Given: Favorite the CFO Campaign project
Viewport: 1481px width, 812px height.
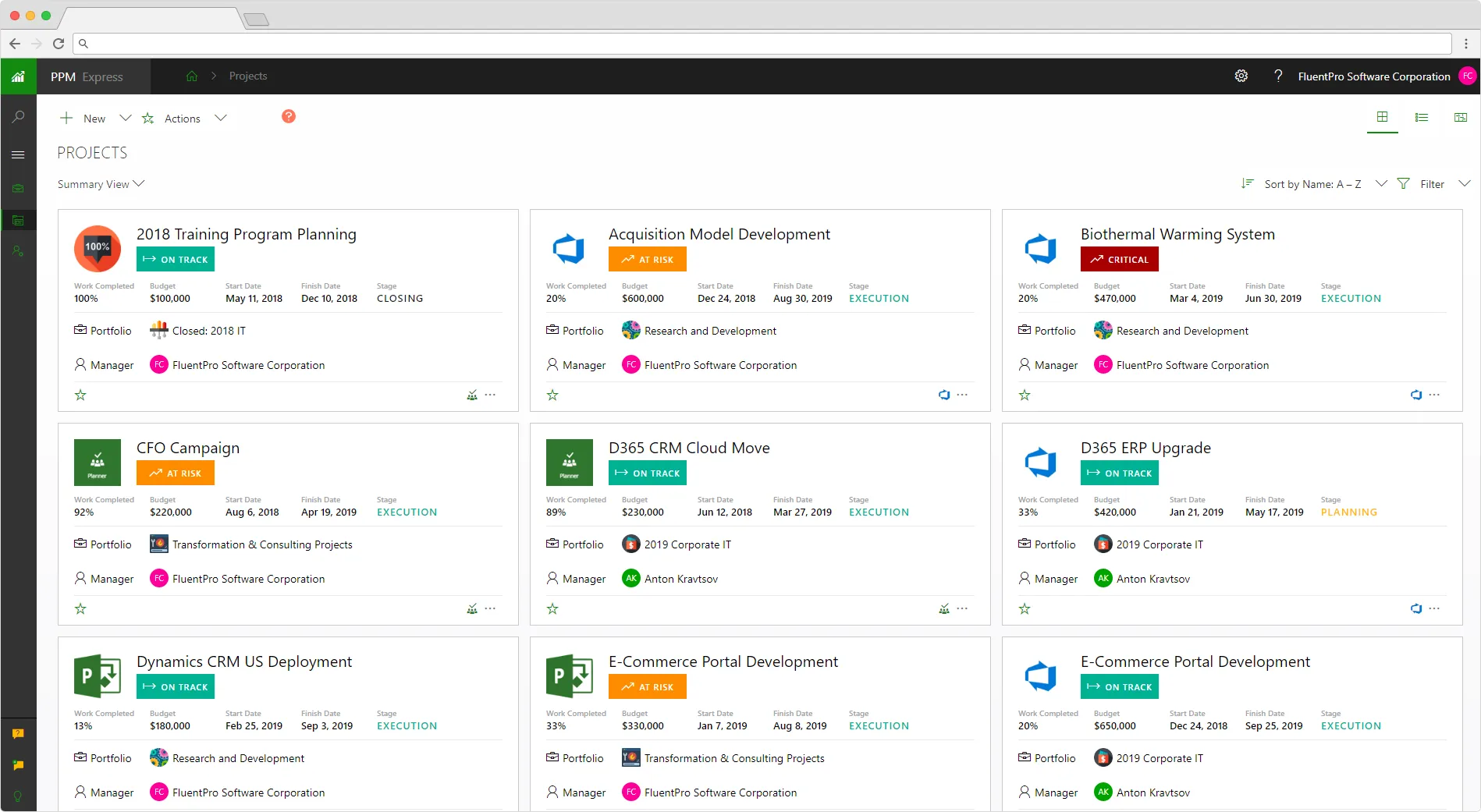Looking at the screenshot, I should (x=80, y=608).
